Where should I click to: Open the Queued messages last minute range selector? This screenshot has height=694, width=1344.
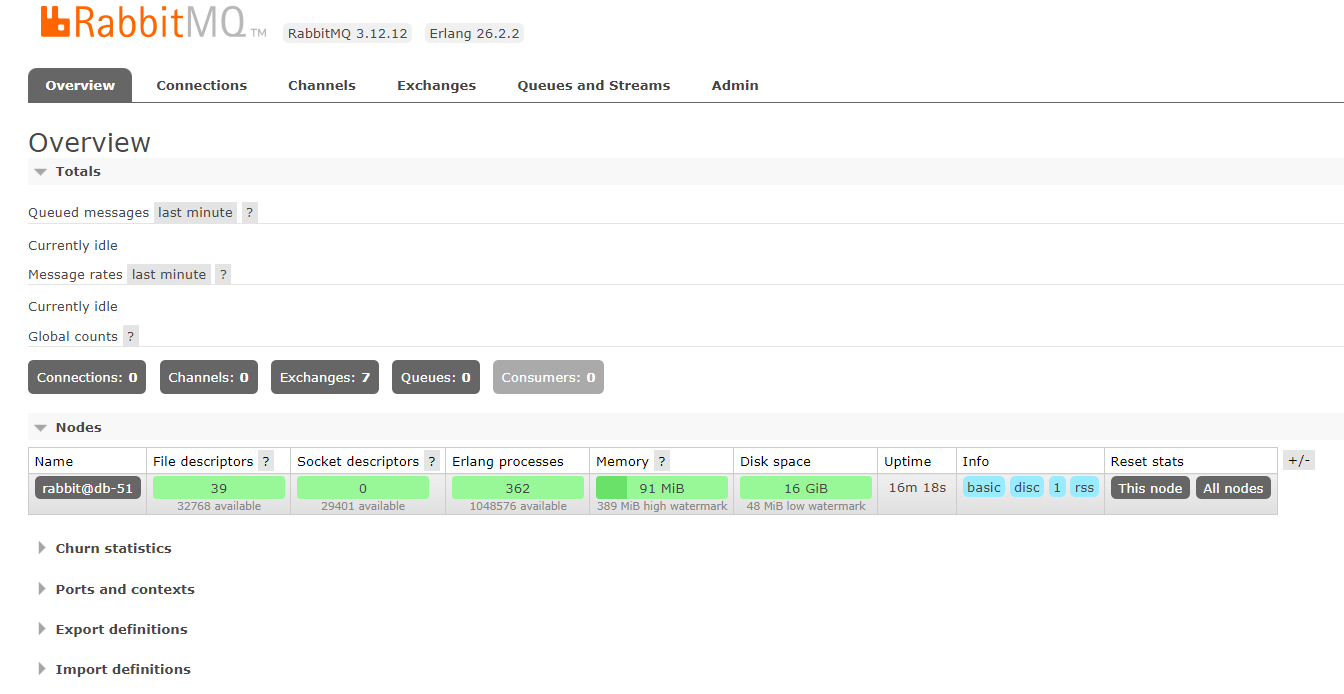point(195,212)
